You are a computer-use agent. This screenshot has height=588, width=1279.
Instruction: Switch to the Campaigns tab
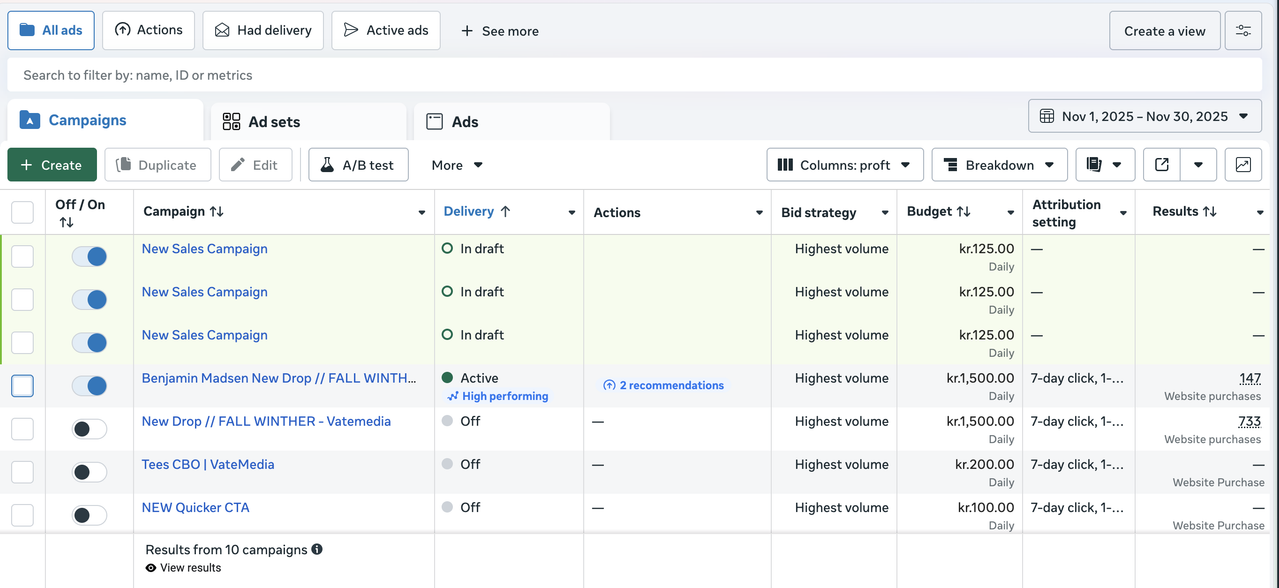click(x=105, y=120)
